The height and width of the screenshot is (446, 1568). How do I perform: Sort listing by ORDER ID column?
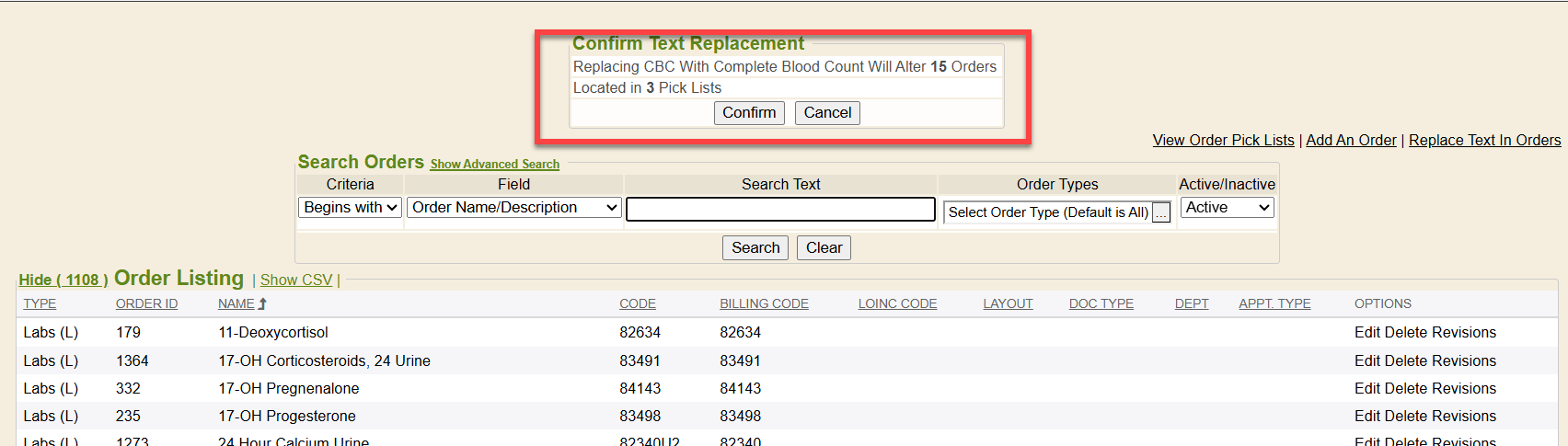pos(146,303)
